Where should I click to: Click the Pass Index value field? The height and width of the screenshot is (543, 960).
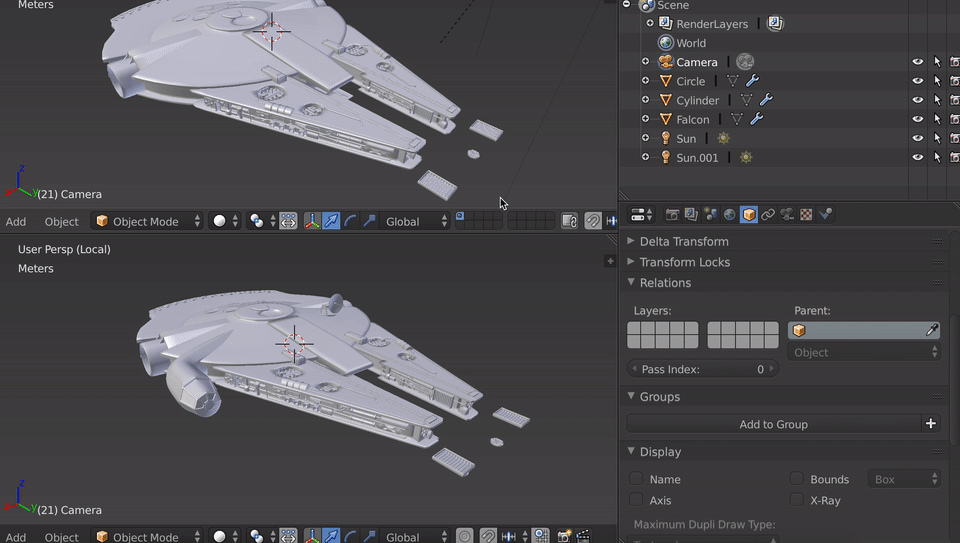pos(703,369)
